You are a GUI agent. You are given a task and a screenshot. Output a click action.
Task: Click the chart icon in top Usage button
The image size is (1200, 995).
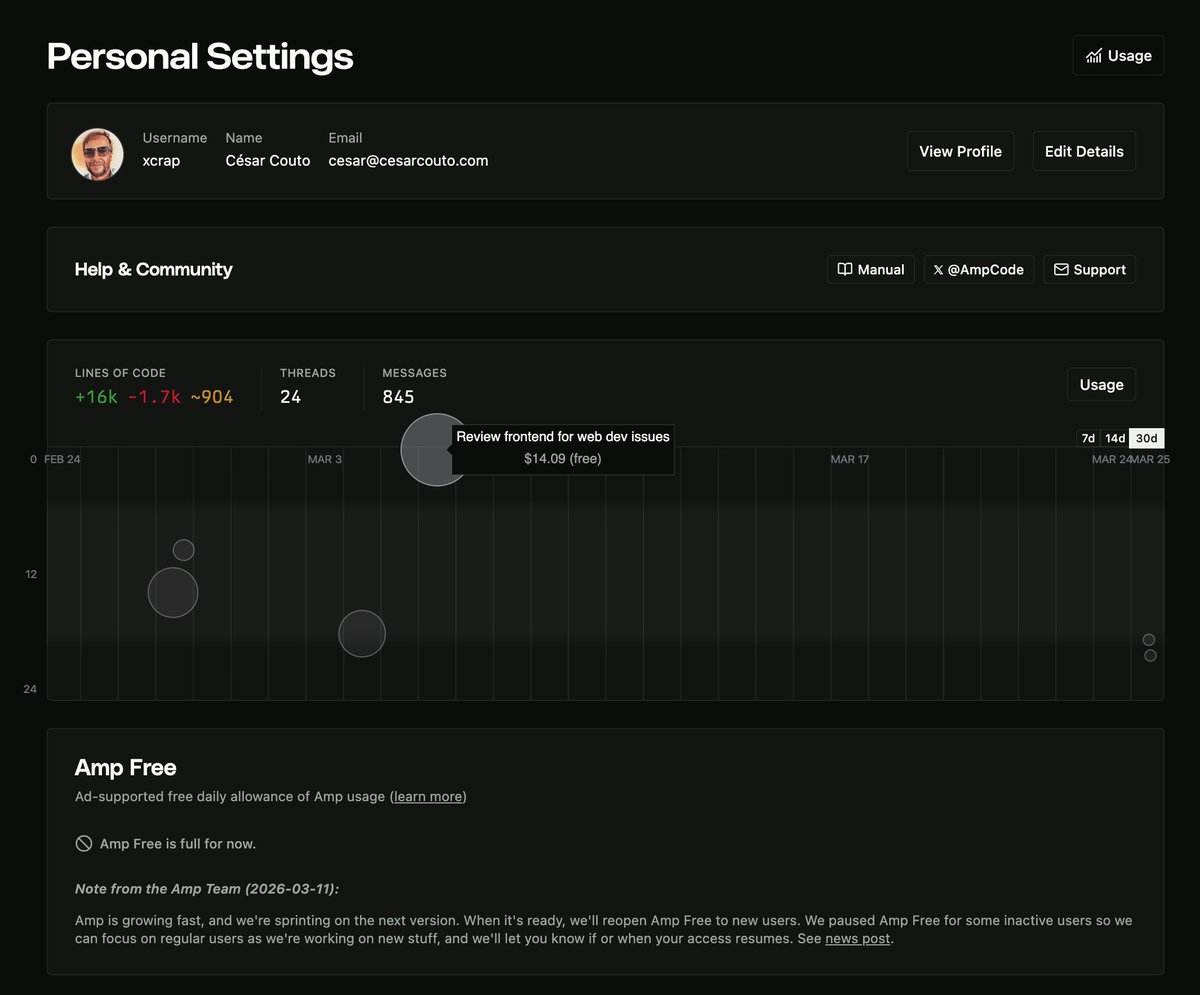(x=1094, y=56)
